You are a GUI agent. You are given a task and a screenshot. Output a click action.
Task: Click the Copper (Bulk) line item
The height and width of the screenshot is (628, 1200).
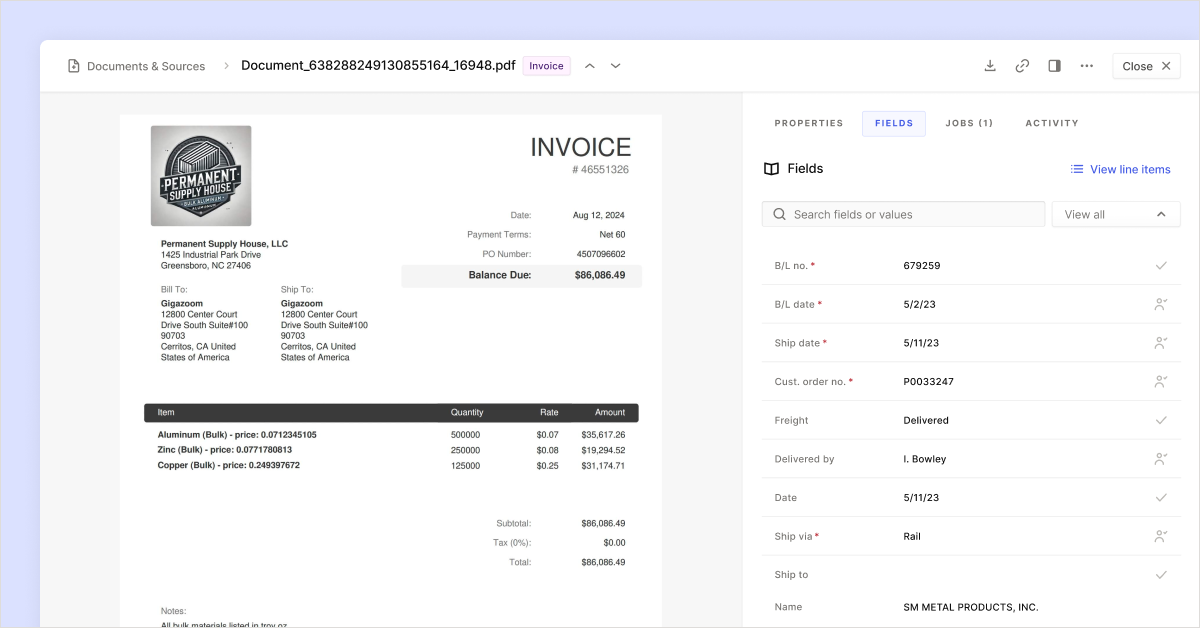click(x=229, y=465)
